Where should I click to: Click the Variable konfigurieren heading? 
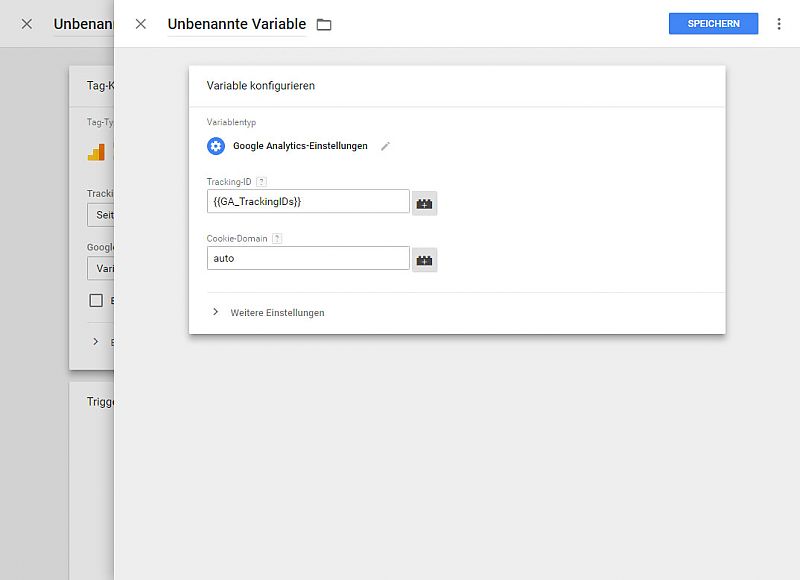261,86
